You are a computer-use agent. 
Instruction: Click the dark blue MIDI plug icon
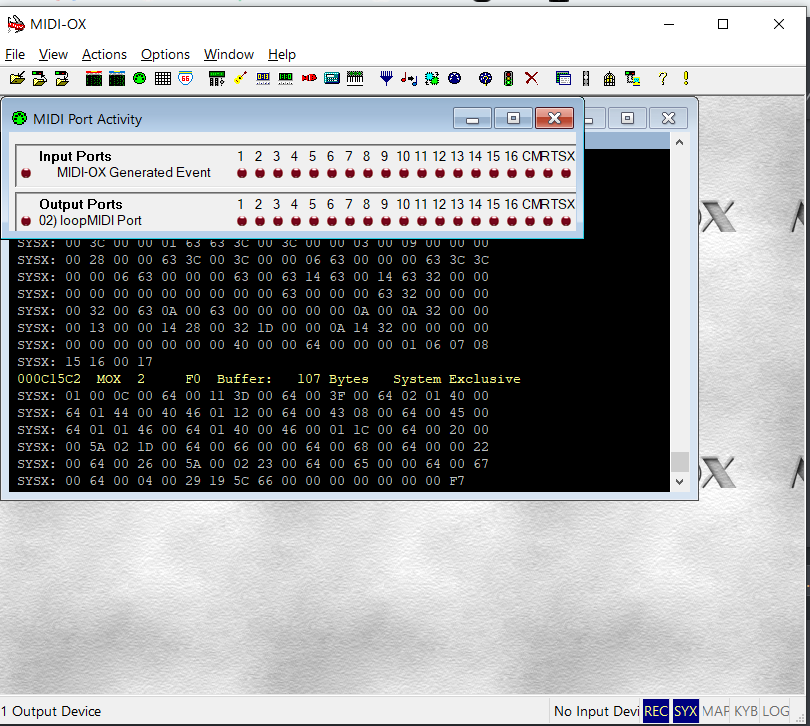(x=455, y=79)
